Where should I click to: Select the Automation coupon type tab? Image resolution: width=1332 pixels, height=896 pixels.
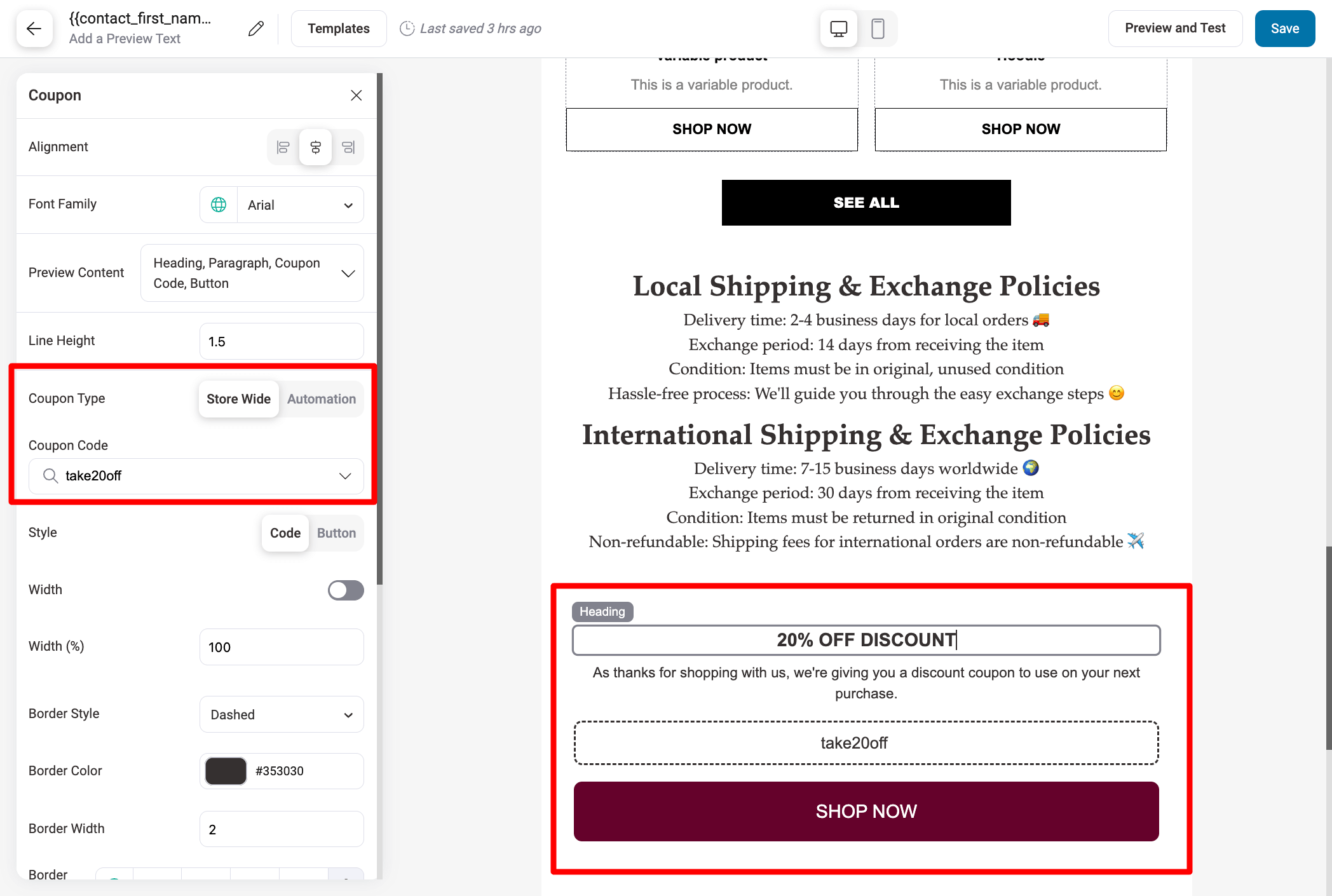(x=321, y=398)
